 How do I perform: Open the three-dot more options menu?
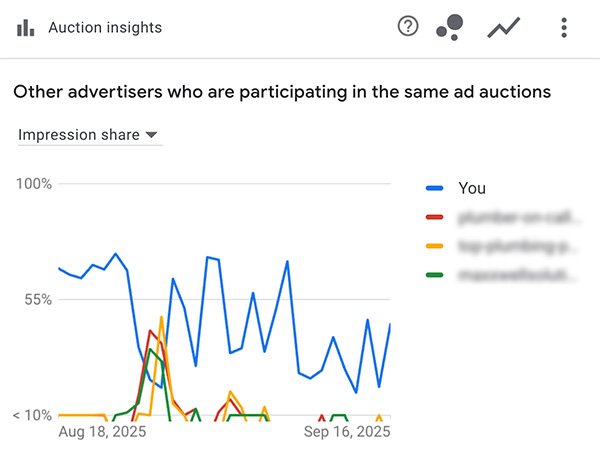click(564, 28)
